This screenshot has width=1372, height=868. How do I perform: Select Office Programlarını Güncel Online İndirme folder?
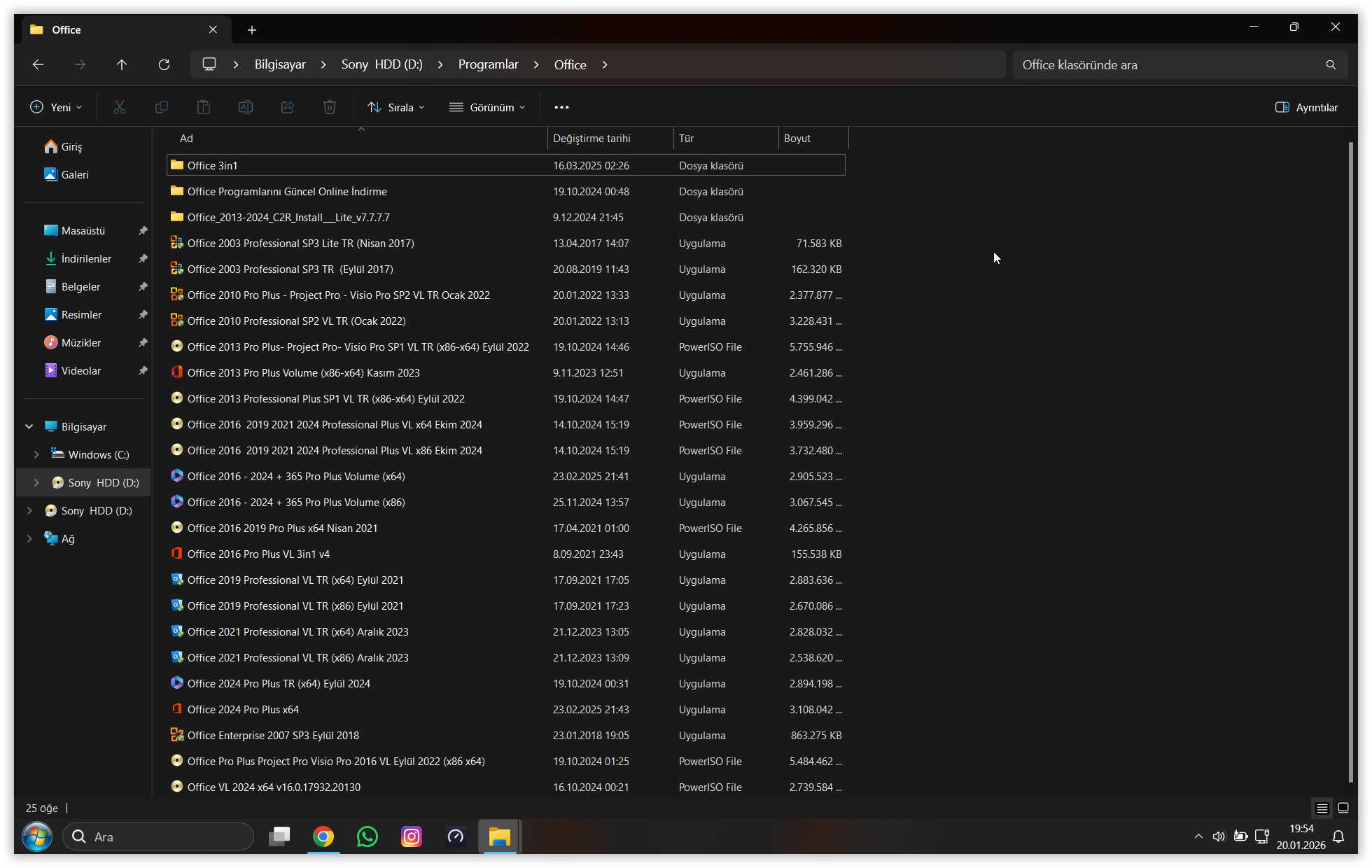point(506,191)
